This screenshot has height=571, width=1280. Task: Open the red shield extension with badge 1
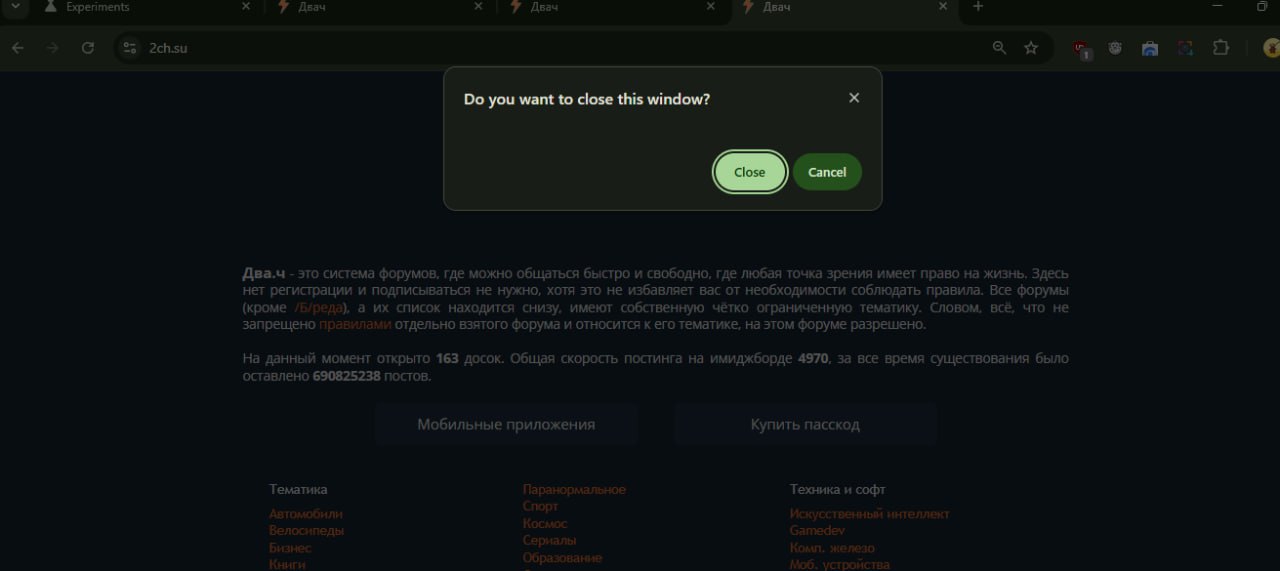[x=1081, y=49]
